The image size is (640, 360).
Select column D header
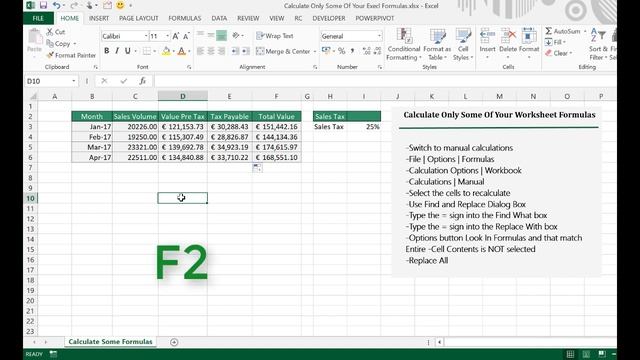[182, 96]
